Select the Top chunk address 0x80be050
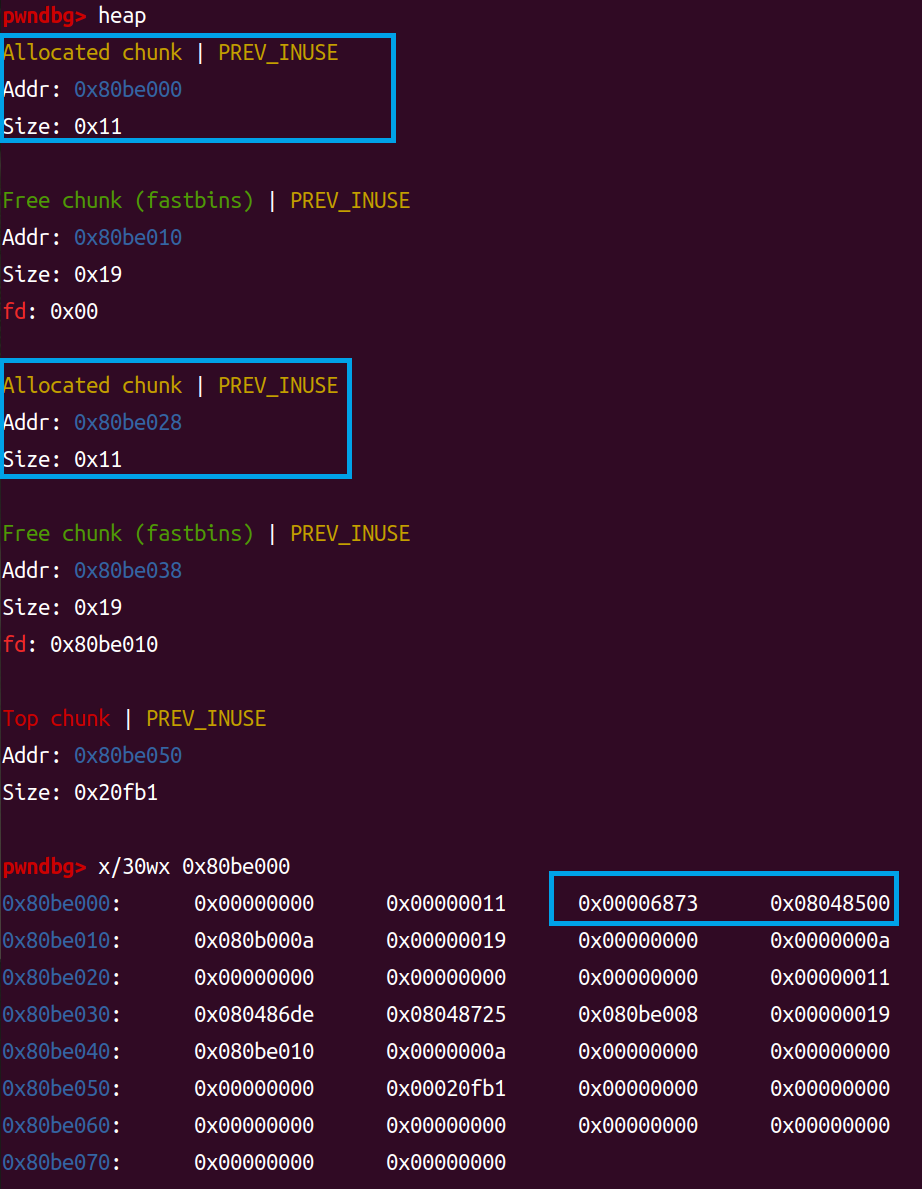The height and width of the screenshot is (1189, 922). pos(128,756)
